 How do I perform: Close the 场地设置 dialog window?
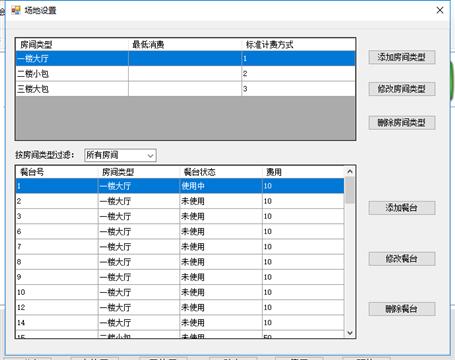440,10
